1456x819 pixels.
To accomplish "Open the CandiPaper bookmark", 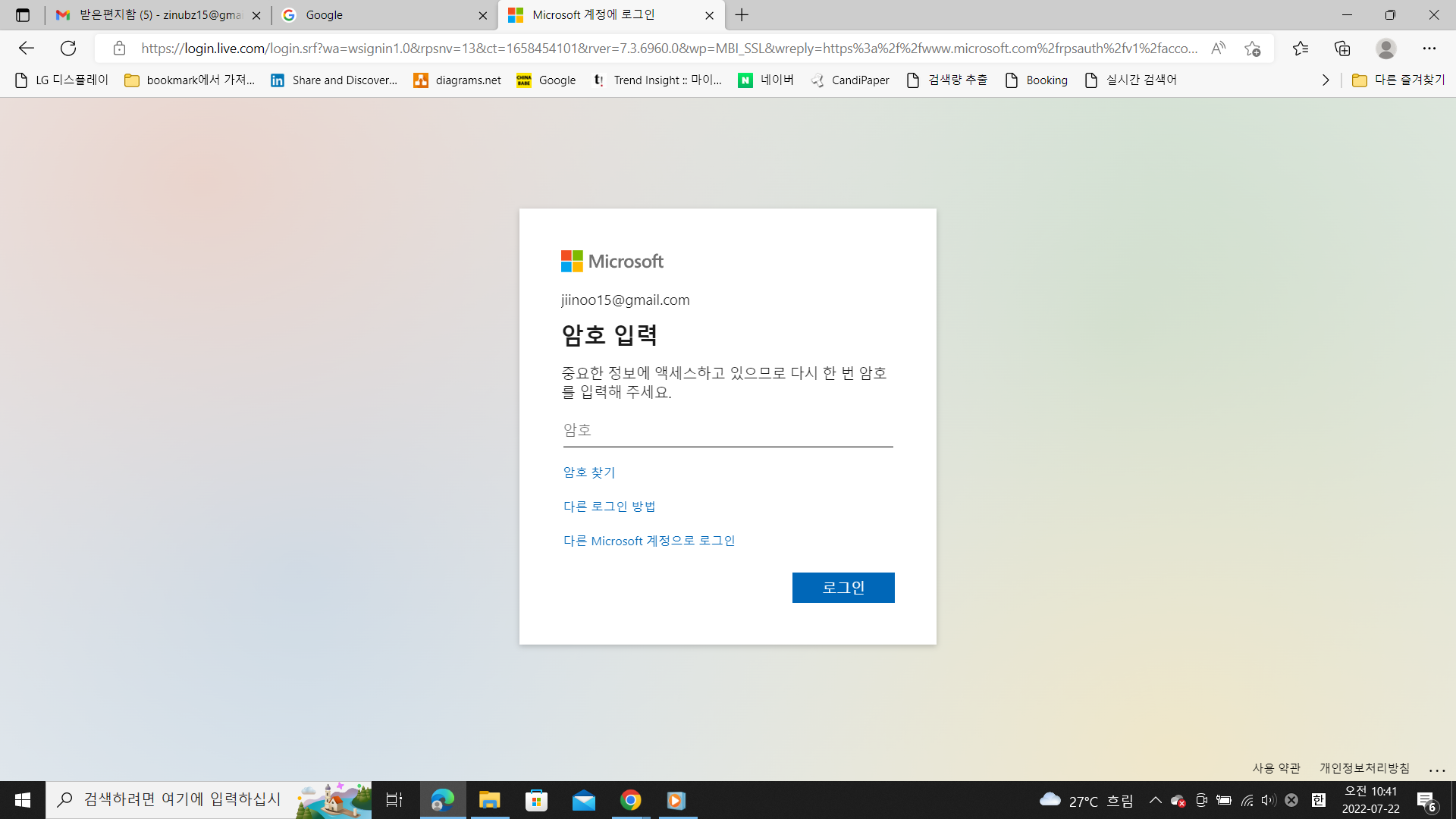I will 849,80.
